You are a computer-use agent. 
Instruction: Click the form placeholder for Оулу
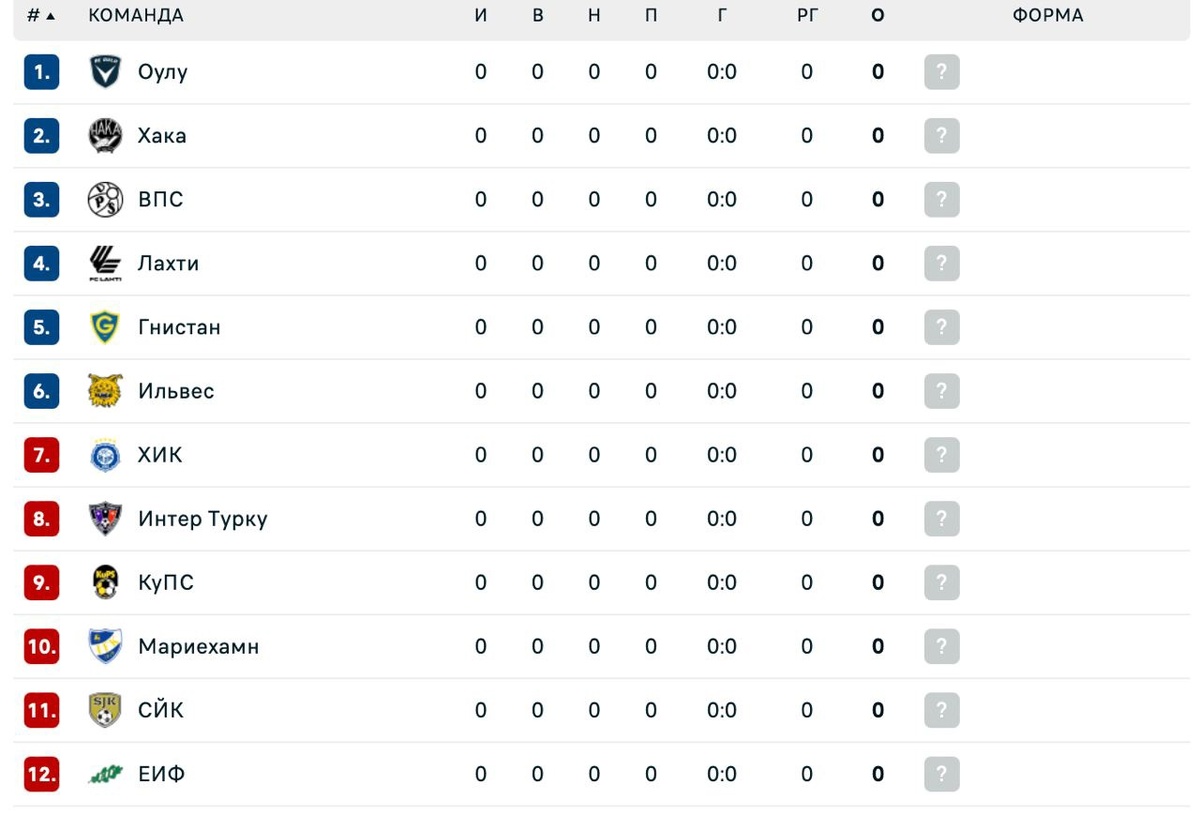pos(942,72)
